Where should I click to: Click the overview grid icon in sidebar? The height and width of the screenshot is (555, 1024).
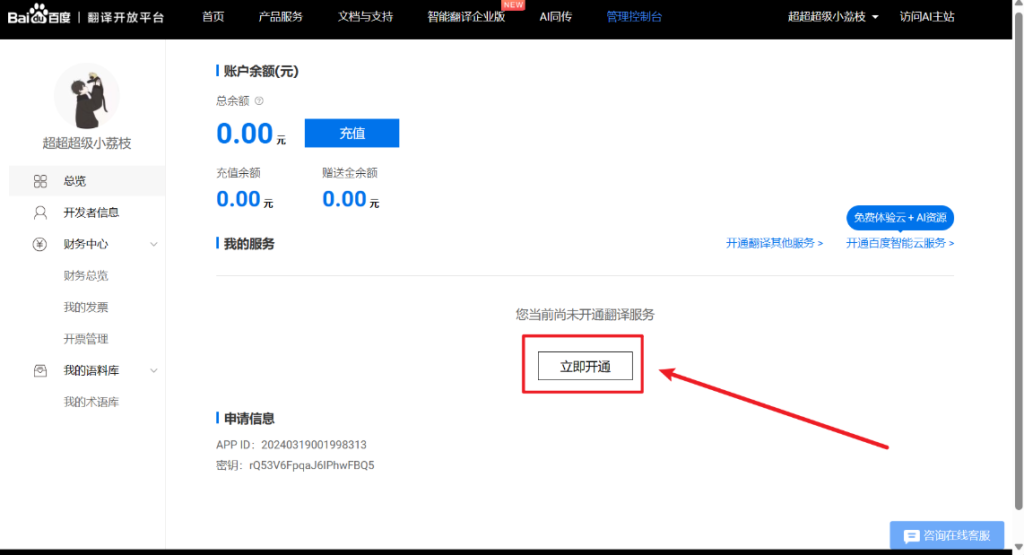tap(40, 181)
